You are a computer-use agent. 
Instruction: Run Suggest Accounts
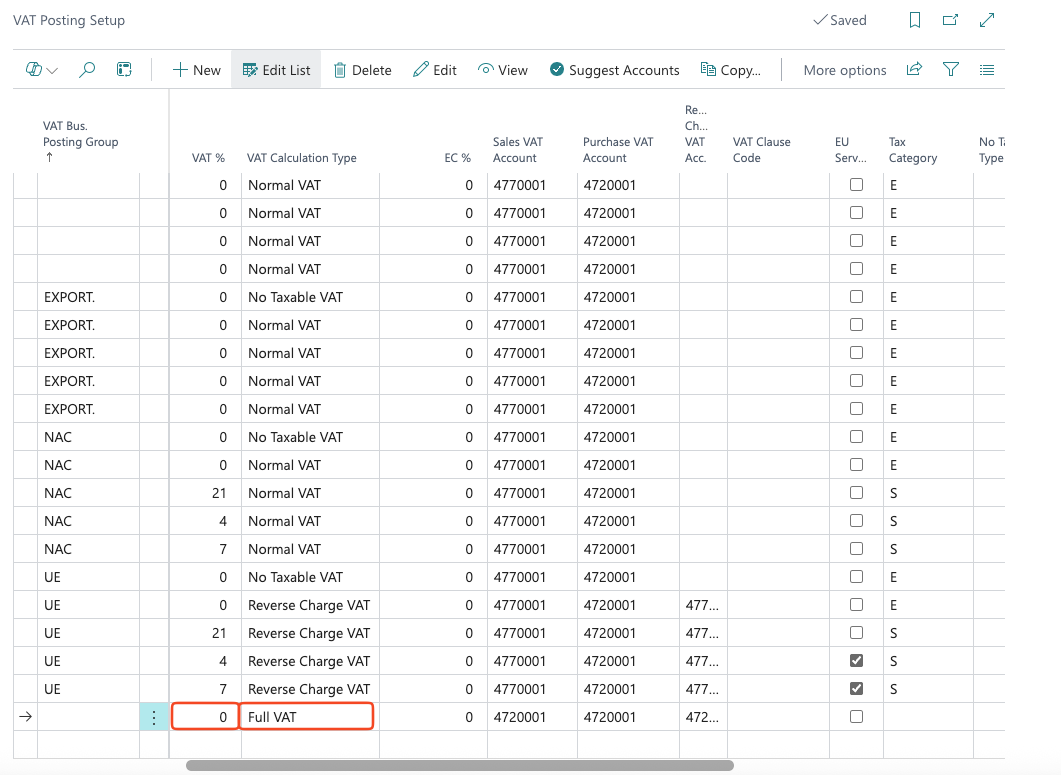pyautogui.click(x=614, y=70)
